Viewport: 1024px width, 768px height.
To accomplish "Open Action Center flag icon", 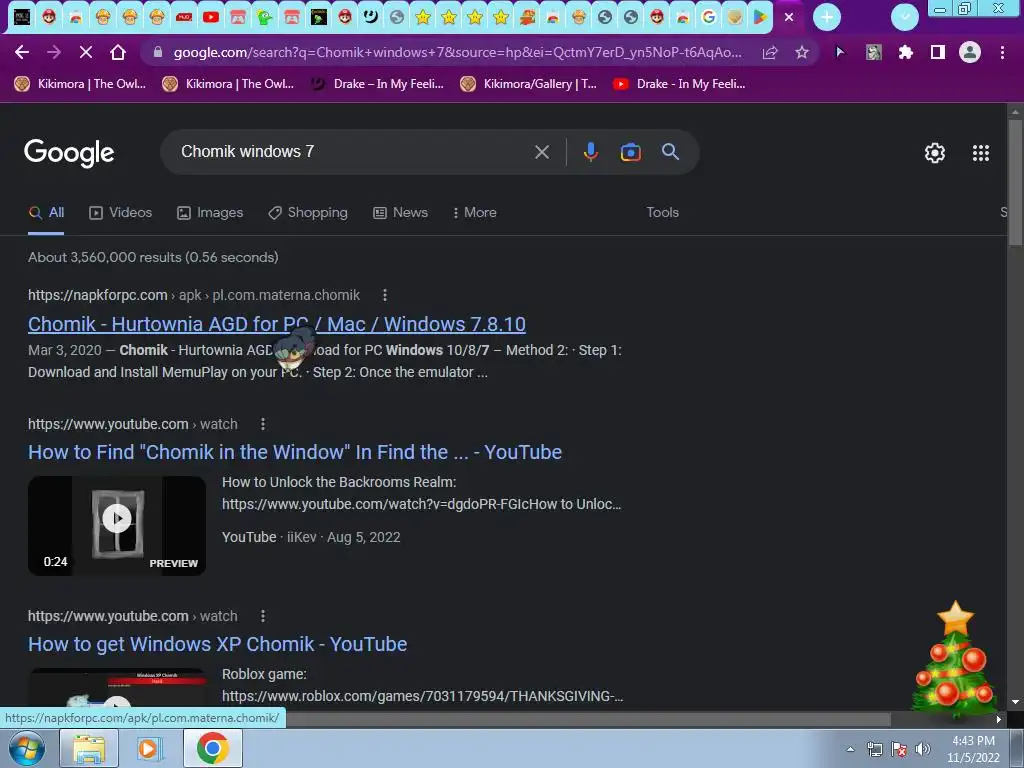I will tap(899, 749).
